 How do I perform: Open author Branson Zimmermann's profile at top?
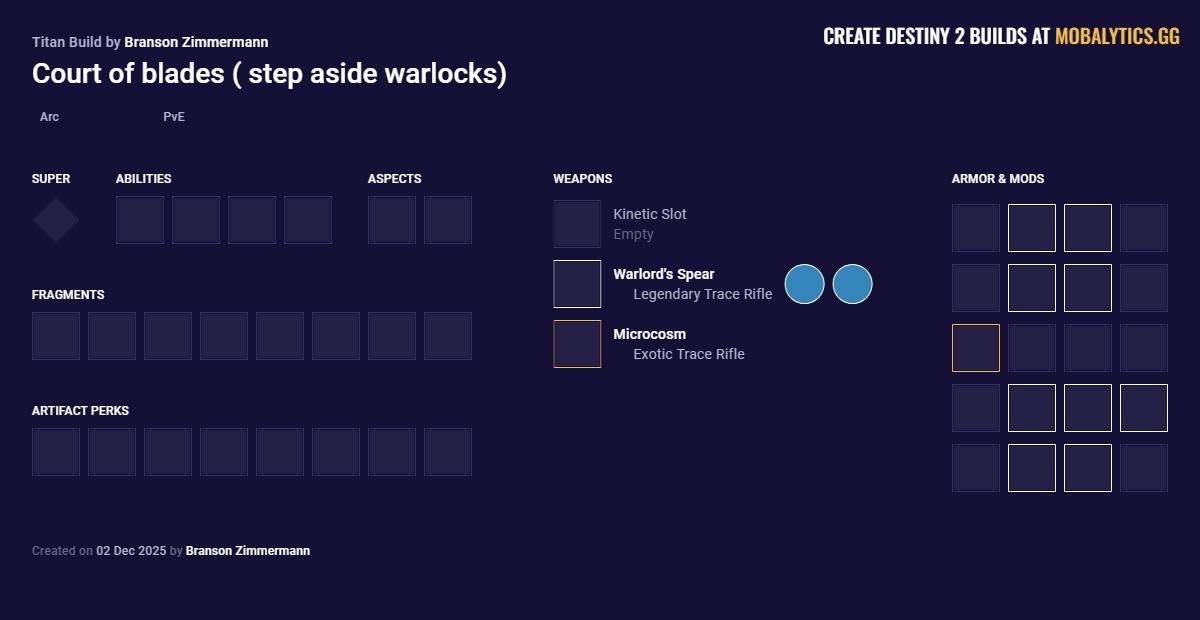coord(196,42)
